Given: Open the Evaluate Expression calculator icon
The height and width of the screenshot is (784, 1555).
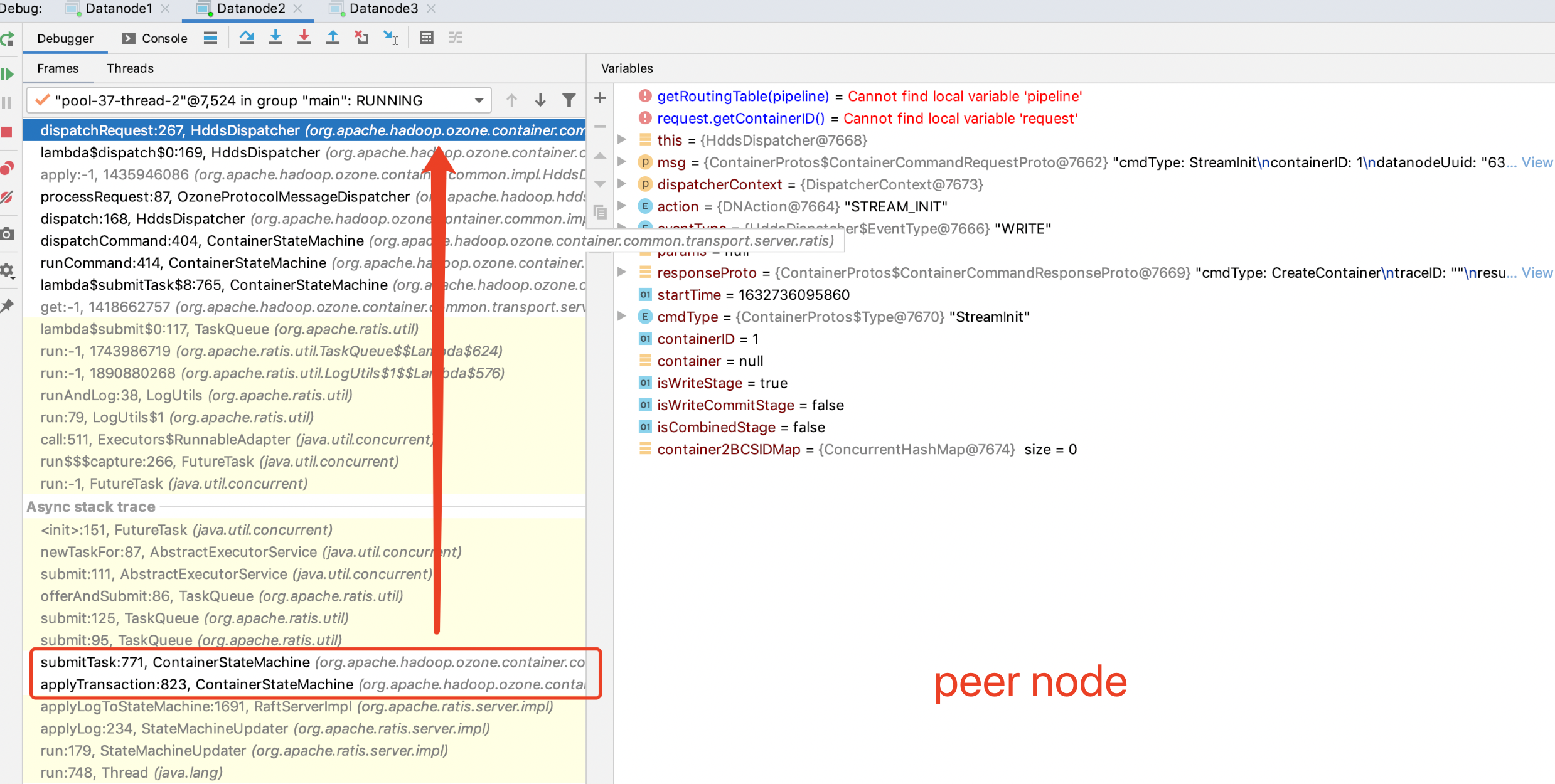Looking at the screenshot, I should click(427, 38).
